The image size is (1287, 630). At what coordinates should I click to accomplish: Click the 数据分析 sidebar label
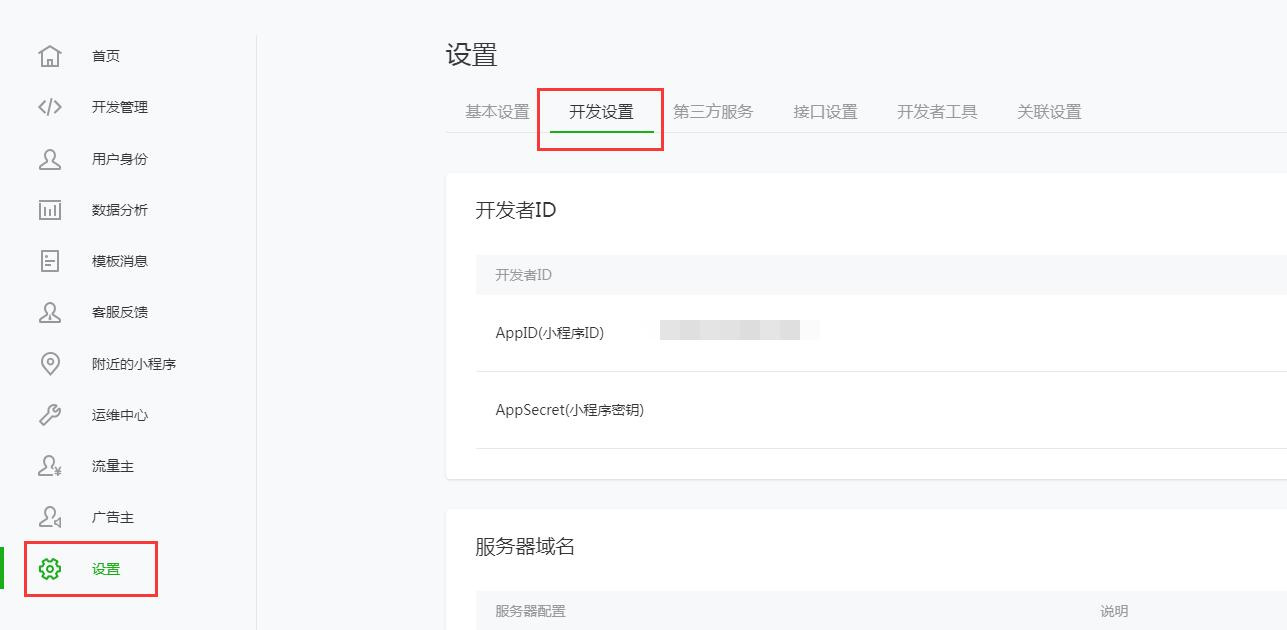(x=120, y=210)
